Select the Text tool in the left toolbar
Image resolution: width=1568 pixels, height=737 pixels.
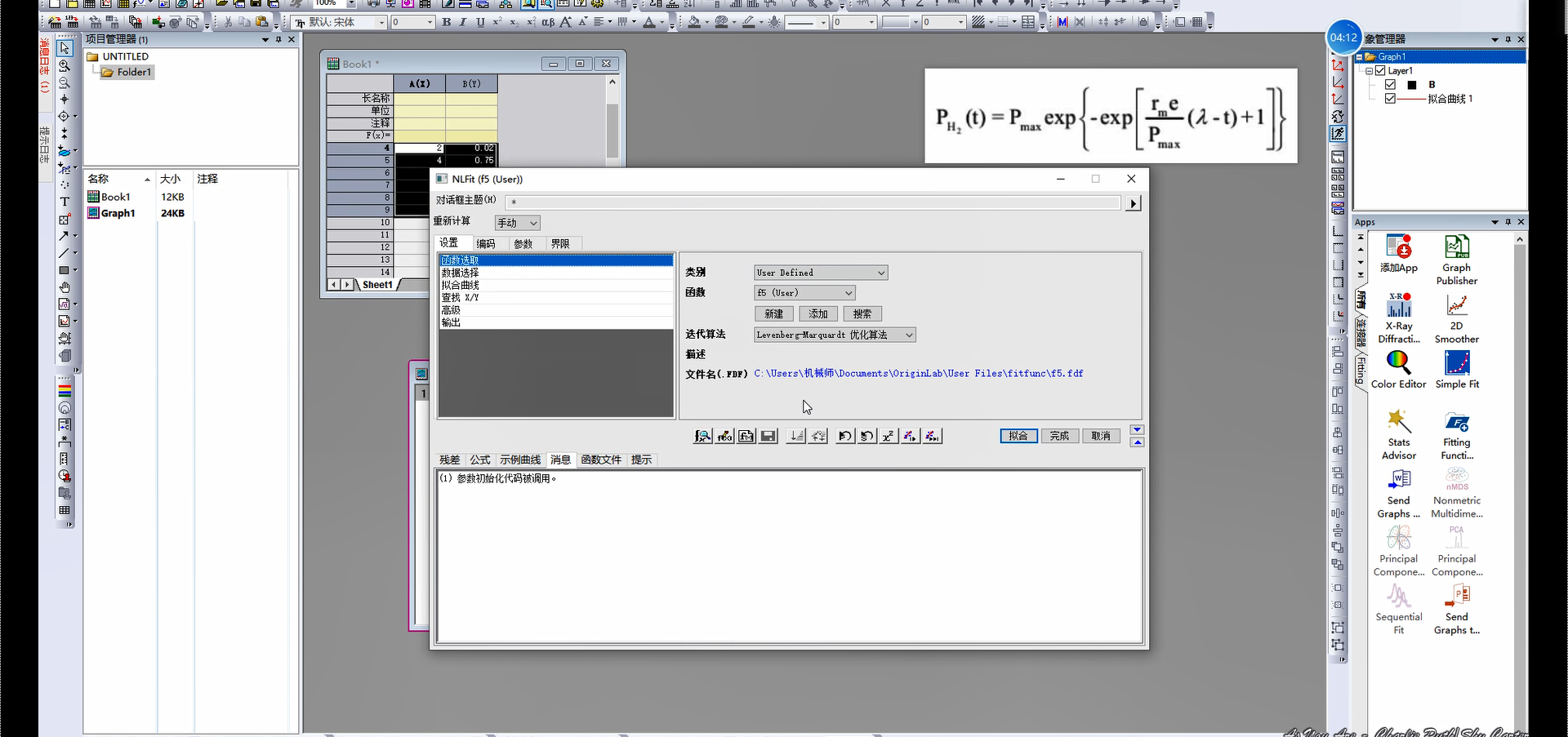point(64,201)
